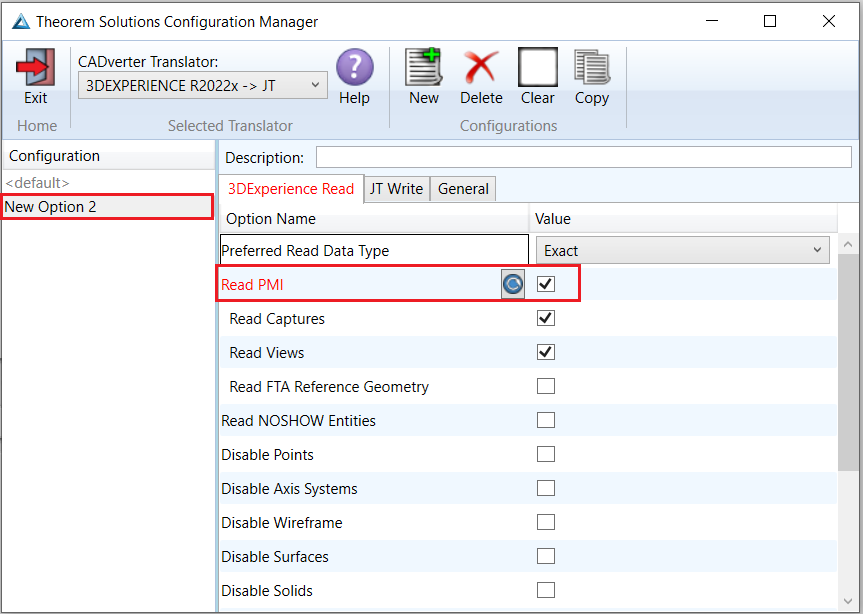Check the Disable Points box
This screenshot has width=863, height=614.
[546, 454]
